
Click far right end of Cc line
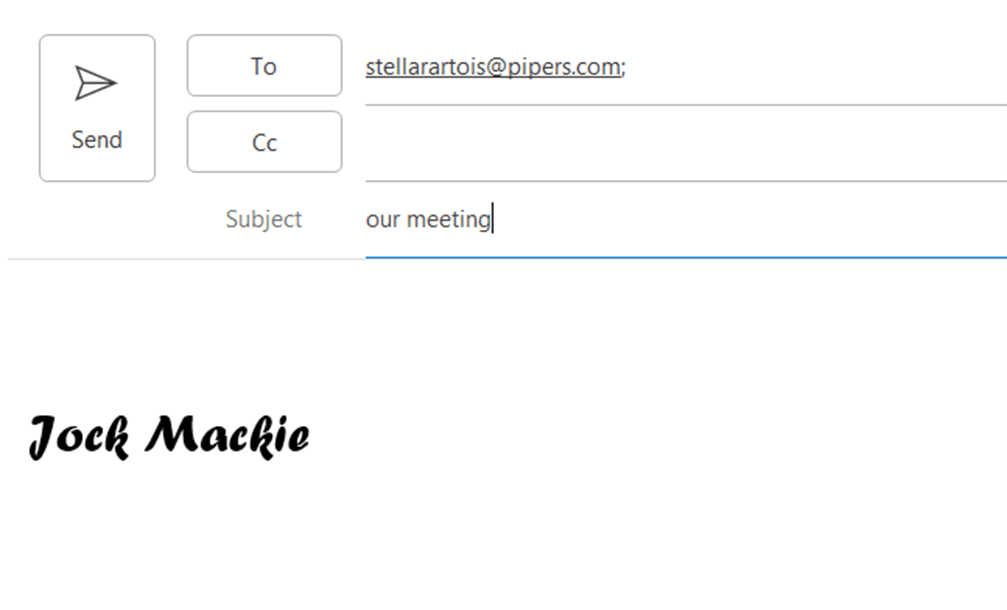tap(989, 143)
